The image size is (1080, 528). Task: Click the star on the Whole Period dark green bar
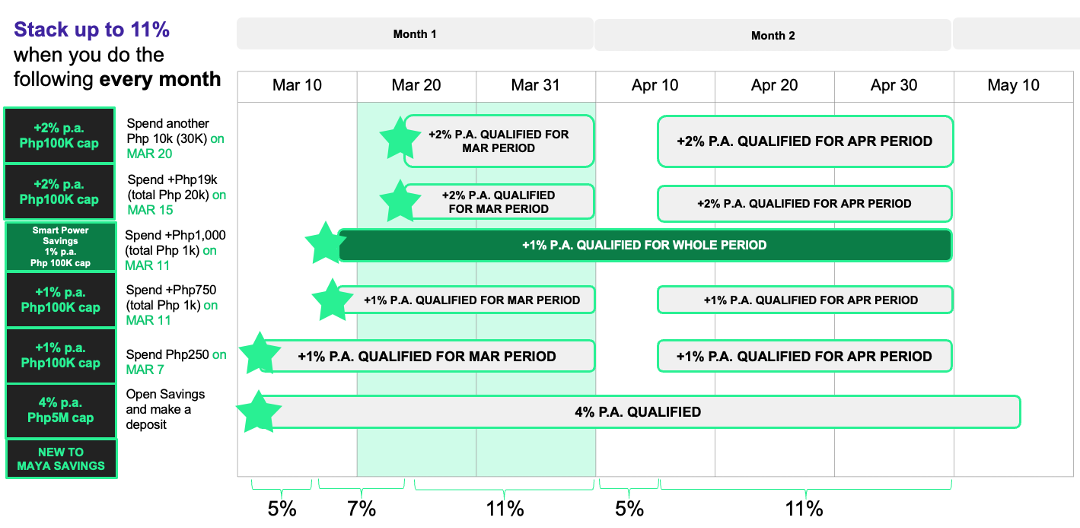point(325,244)
